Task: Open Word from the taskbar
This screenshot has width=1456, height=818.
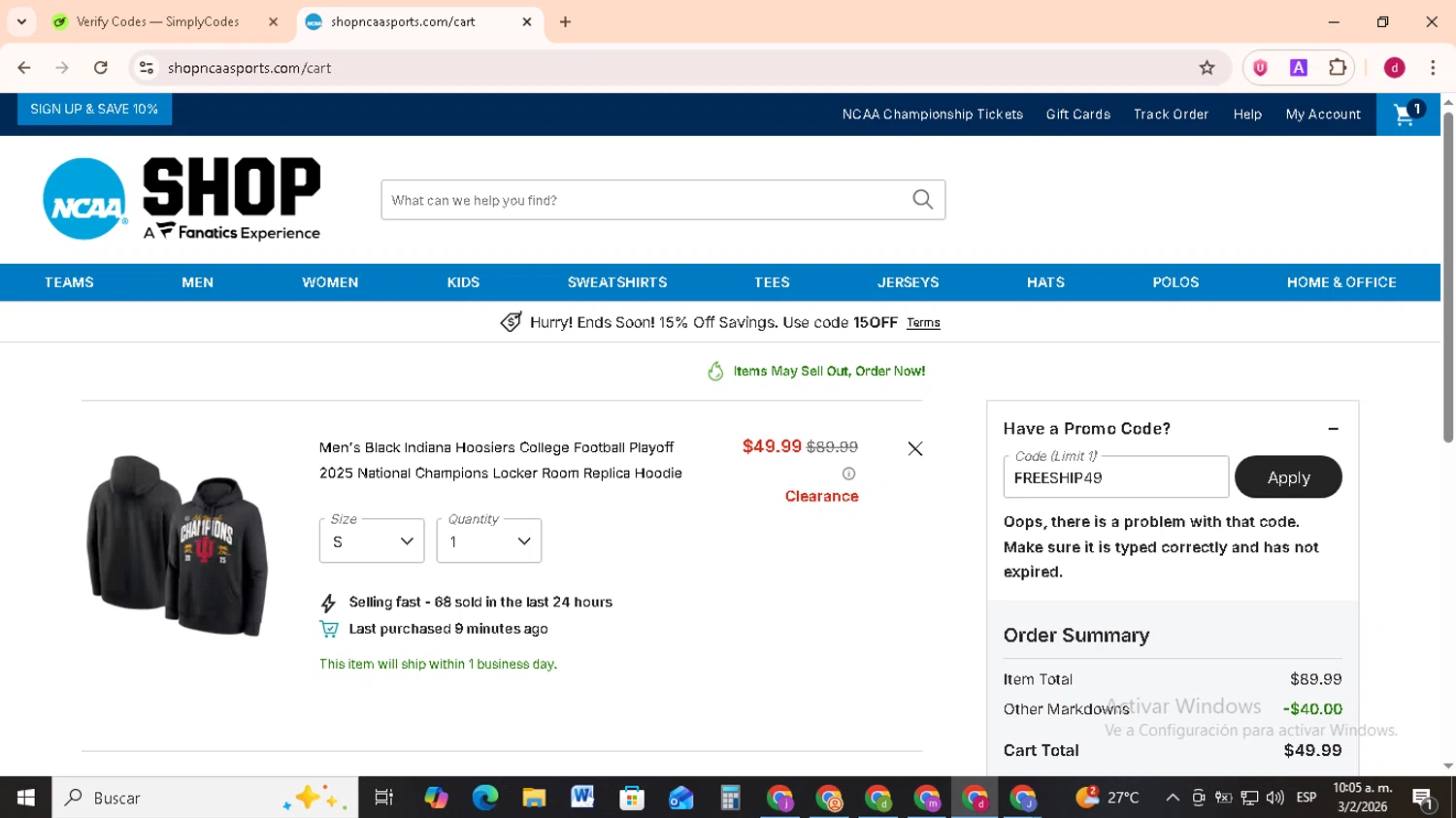Action: click(x=582, y=798)
